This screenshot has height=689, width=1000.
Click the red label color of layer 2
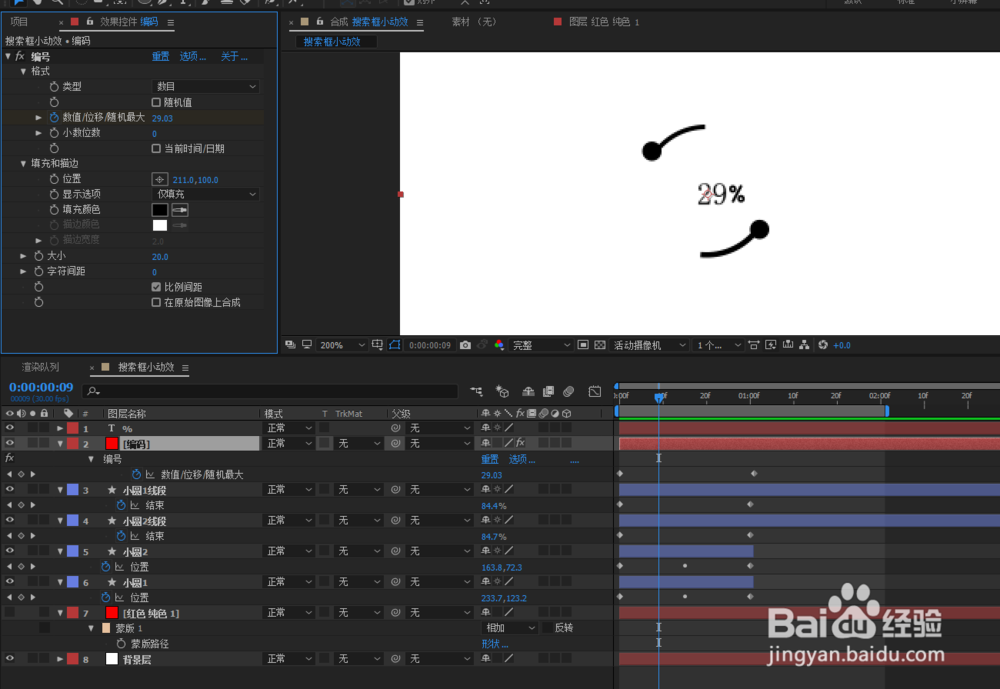73,443
